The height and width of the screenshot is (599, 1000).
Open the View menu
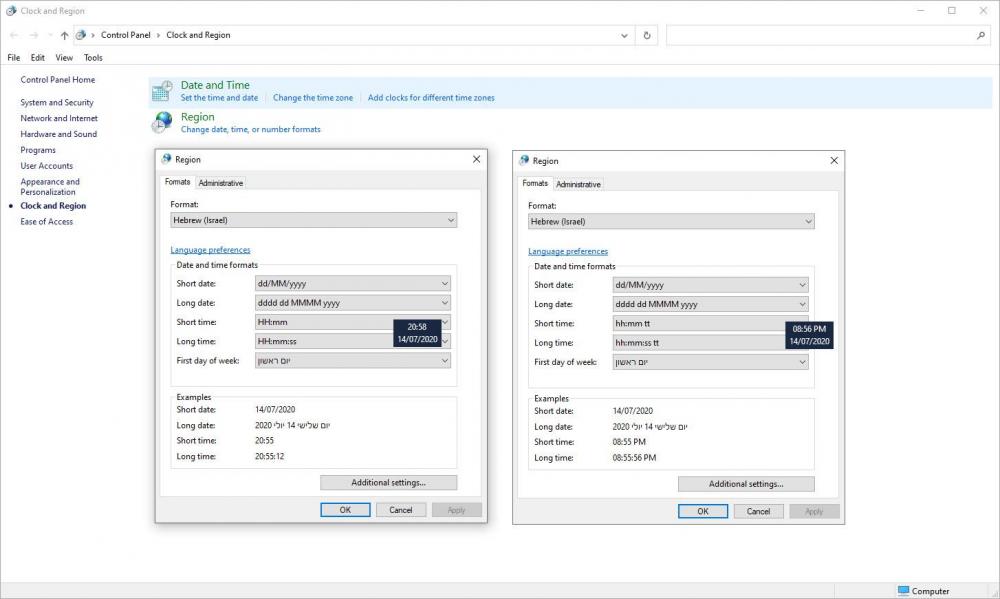64,57
